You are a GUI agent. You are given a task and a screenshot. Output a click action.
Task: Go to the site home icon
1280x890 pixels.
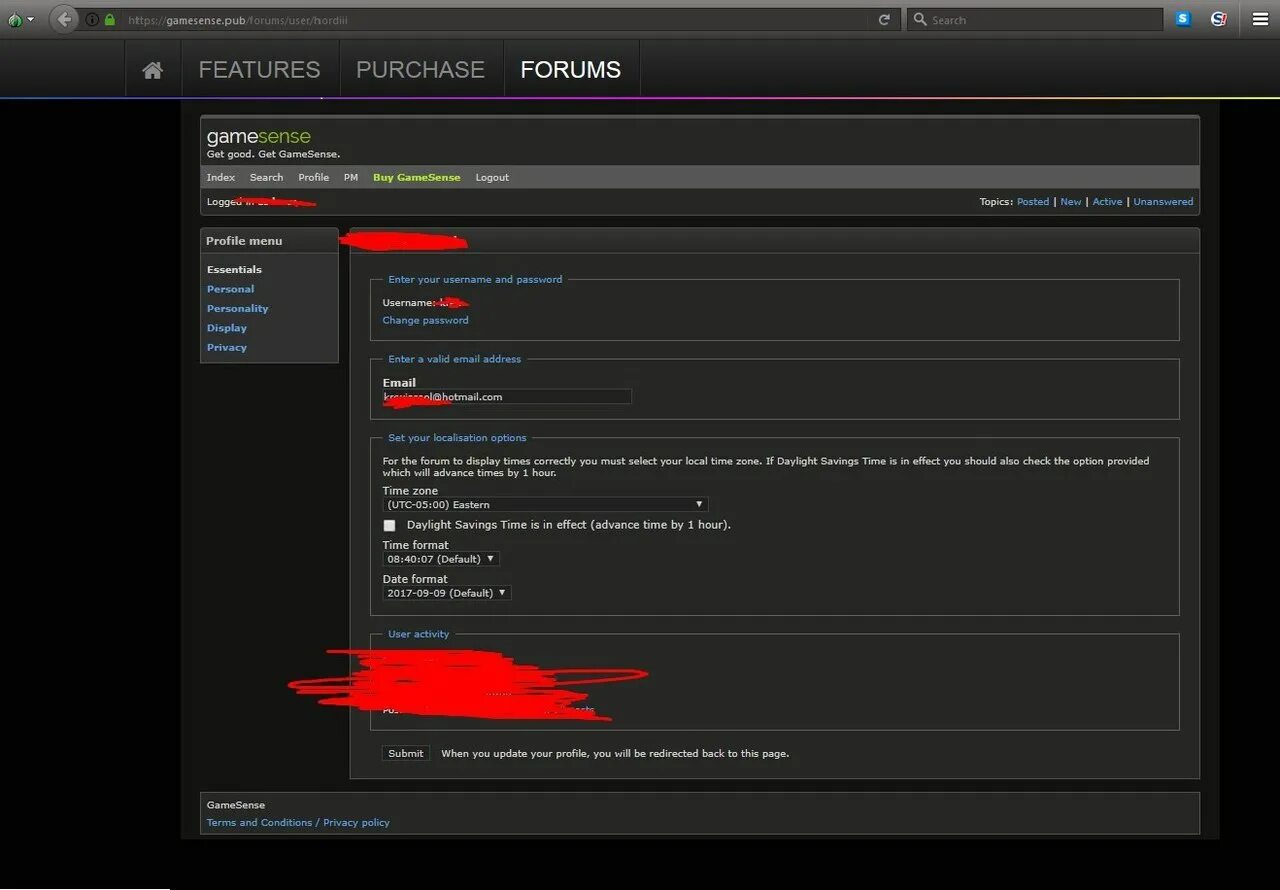[153, 69]
